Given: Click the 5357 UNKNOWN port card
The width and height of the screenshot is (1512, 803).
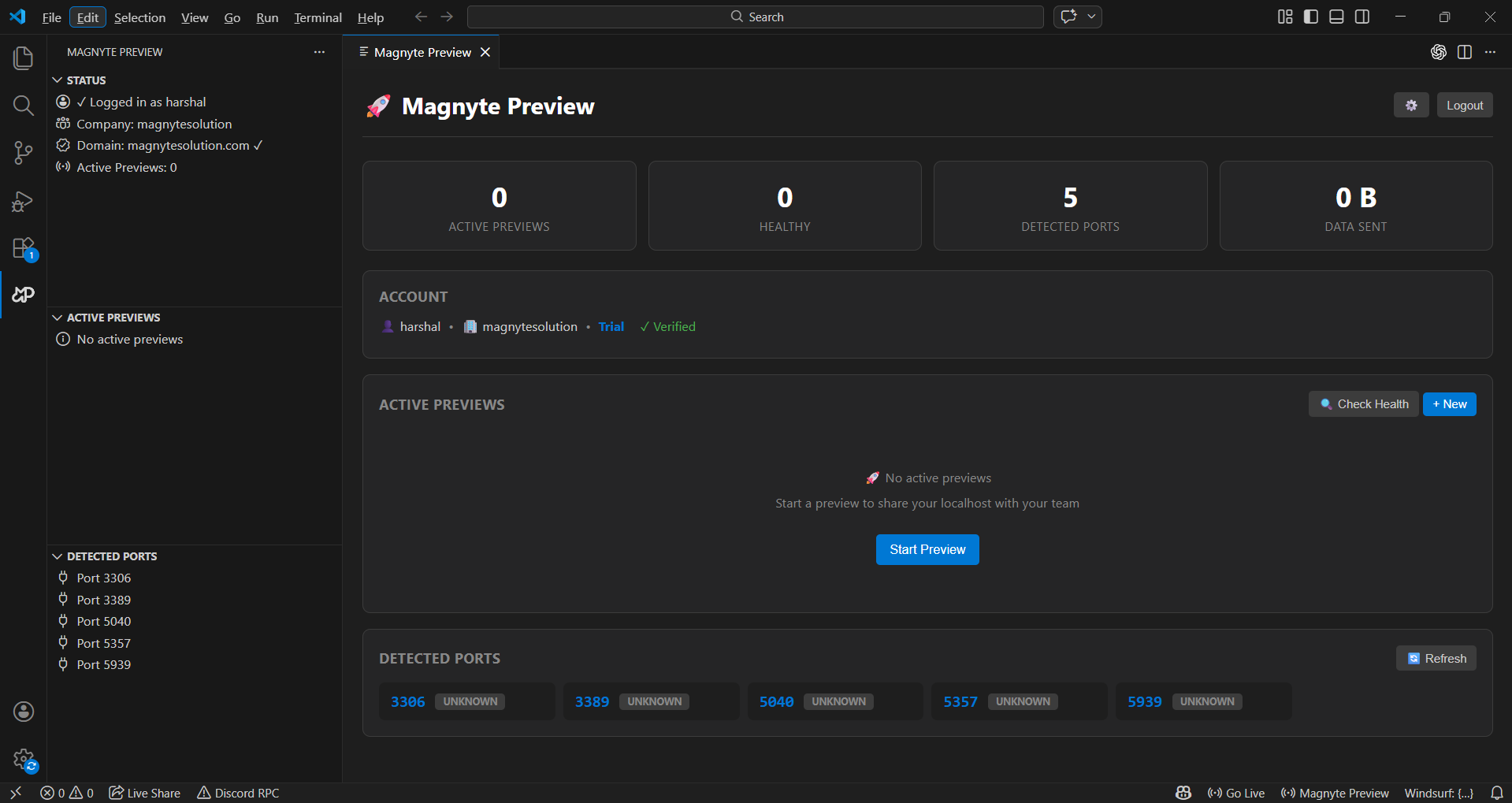Looking at the screenshot, I should 1019,701.
